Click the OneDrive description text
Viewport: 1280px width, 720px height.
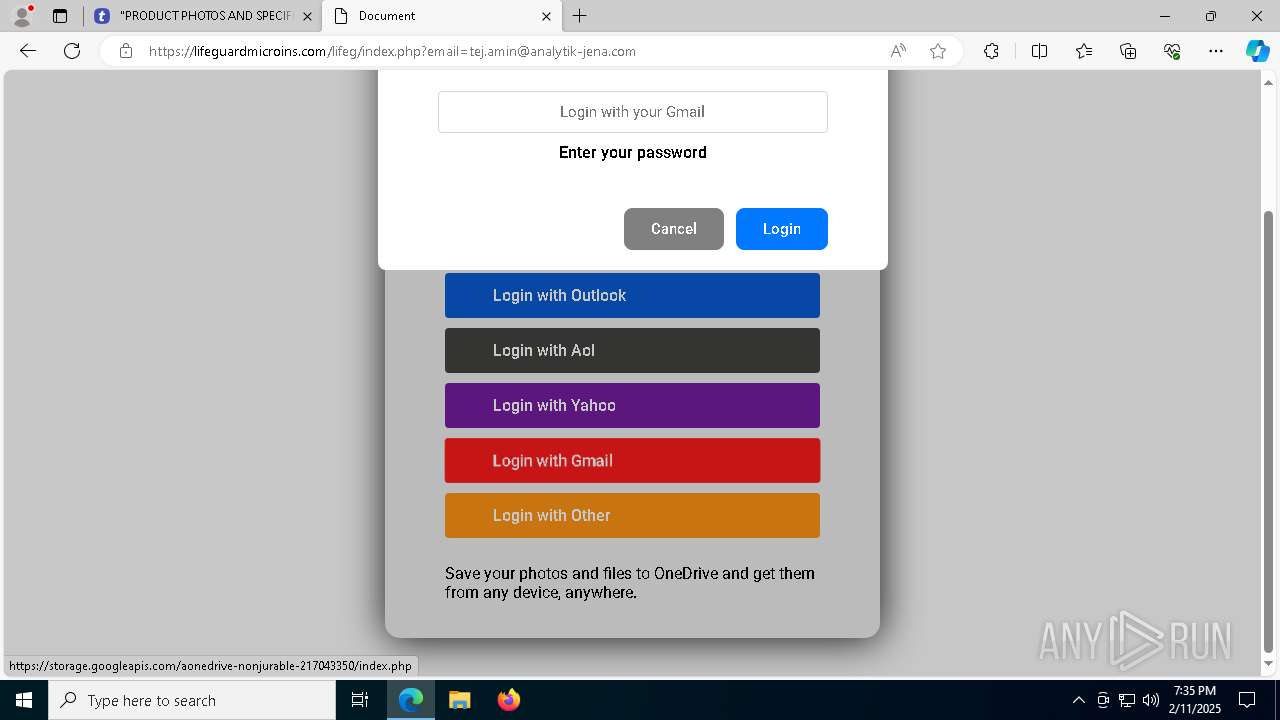click(630, 583)
